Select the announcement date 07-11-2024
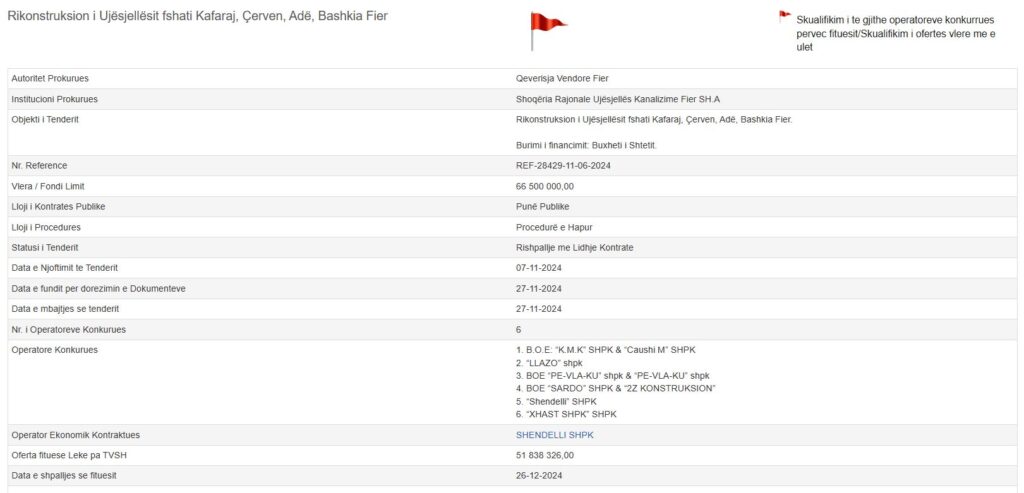The width and height of the screenshot is (1024, 493). [540, 268]
